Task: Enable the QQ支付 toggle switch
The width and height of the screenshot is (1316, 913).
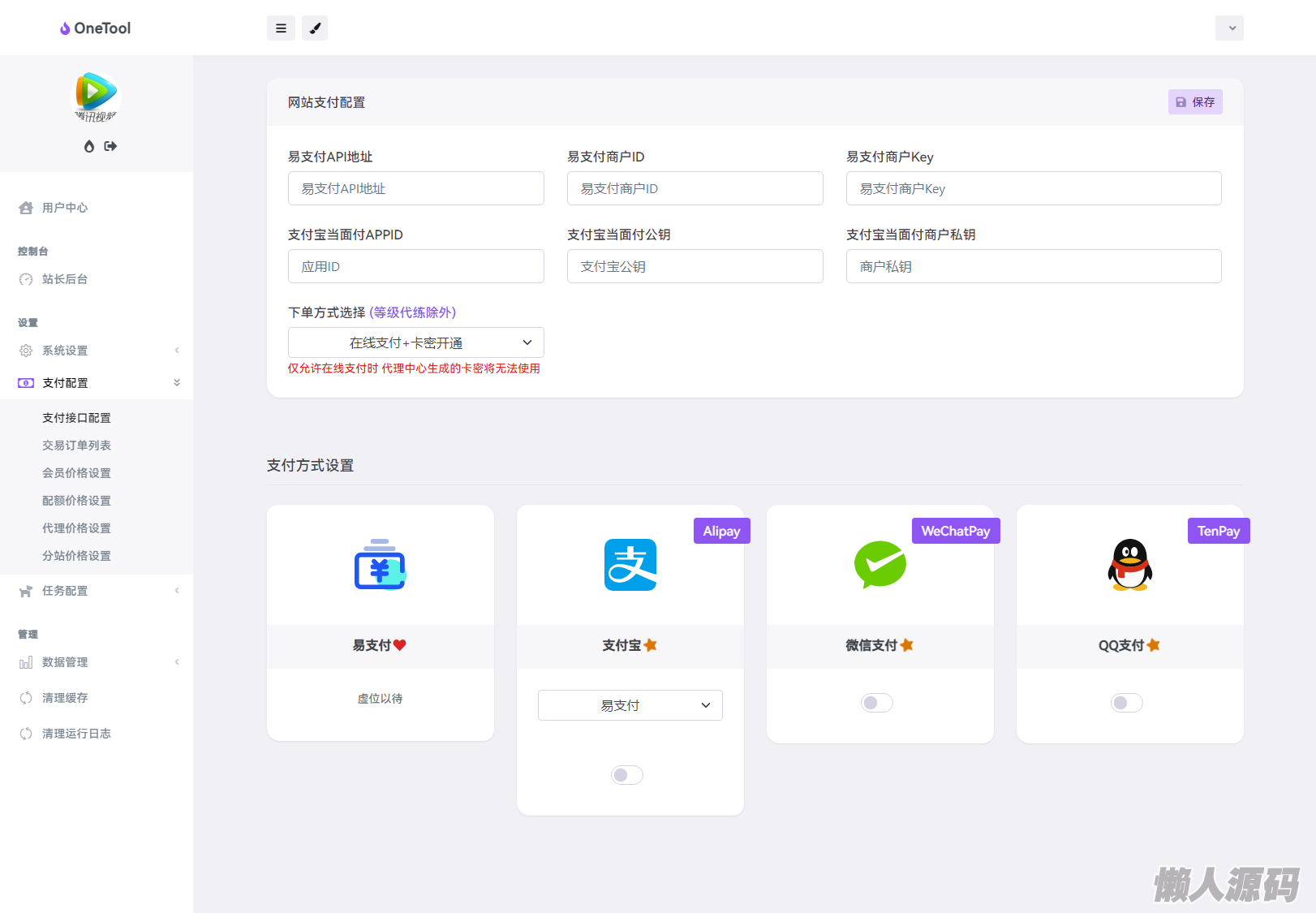Action: [1126, 703]
